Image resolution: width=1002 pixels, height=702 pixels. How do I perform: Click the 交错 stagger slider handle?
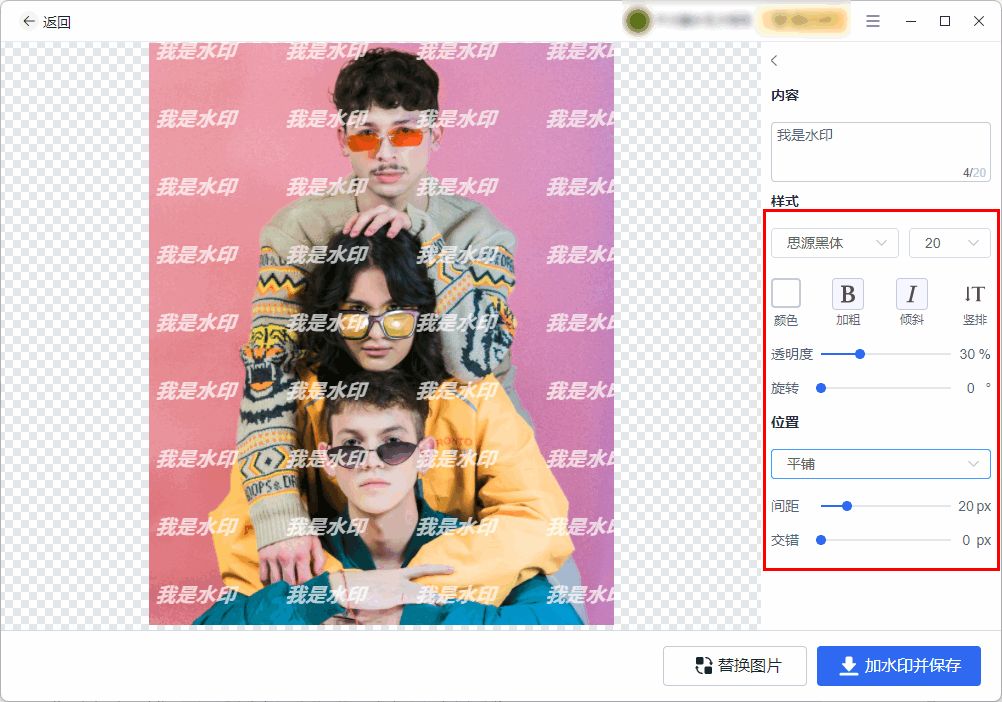[x=821, y=540]
